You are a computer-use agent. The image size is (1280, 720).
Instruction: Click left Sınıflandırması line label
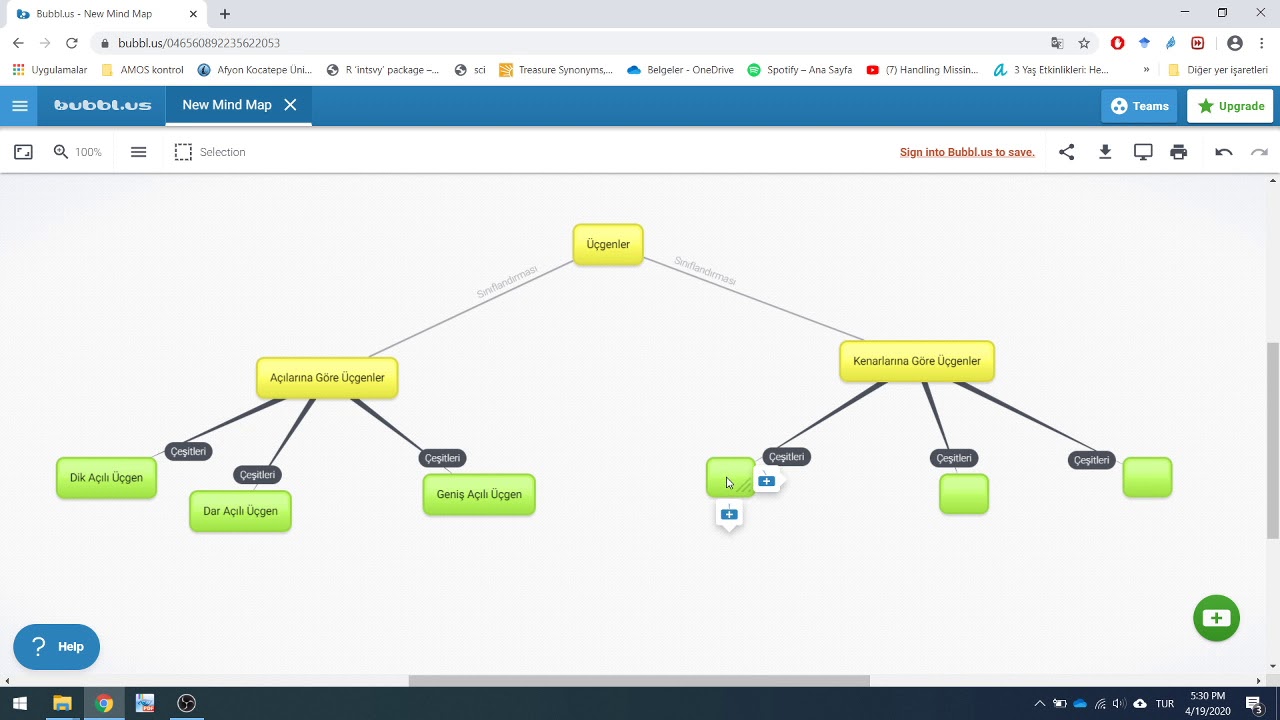tap(507, 282)
